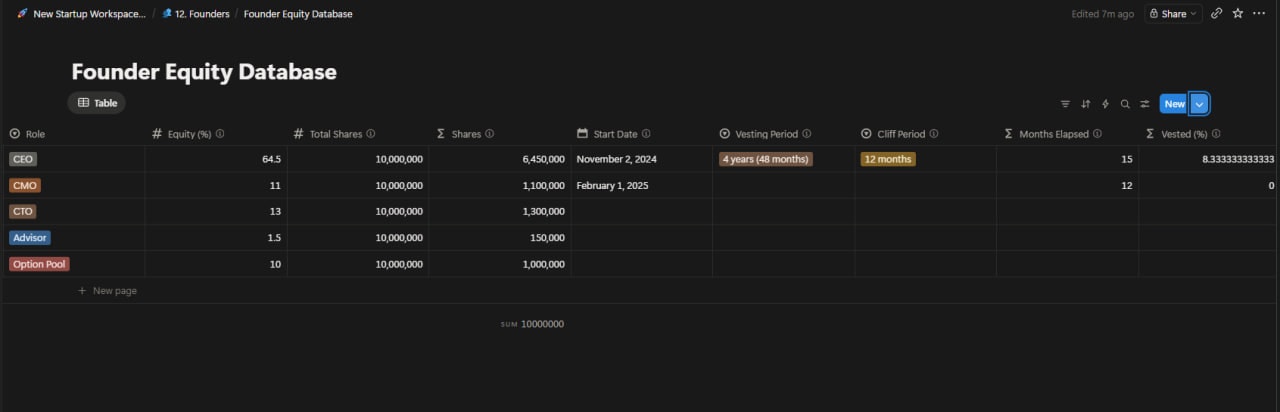Click the empty CMO Vesting Period cell
The image size is (1280, 412).
point(784,185)
